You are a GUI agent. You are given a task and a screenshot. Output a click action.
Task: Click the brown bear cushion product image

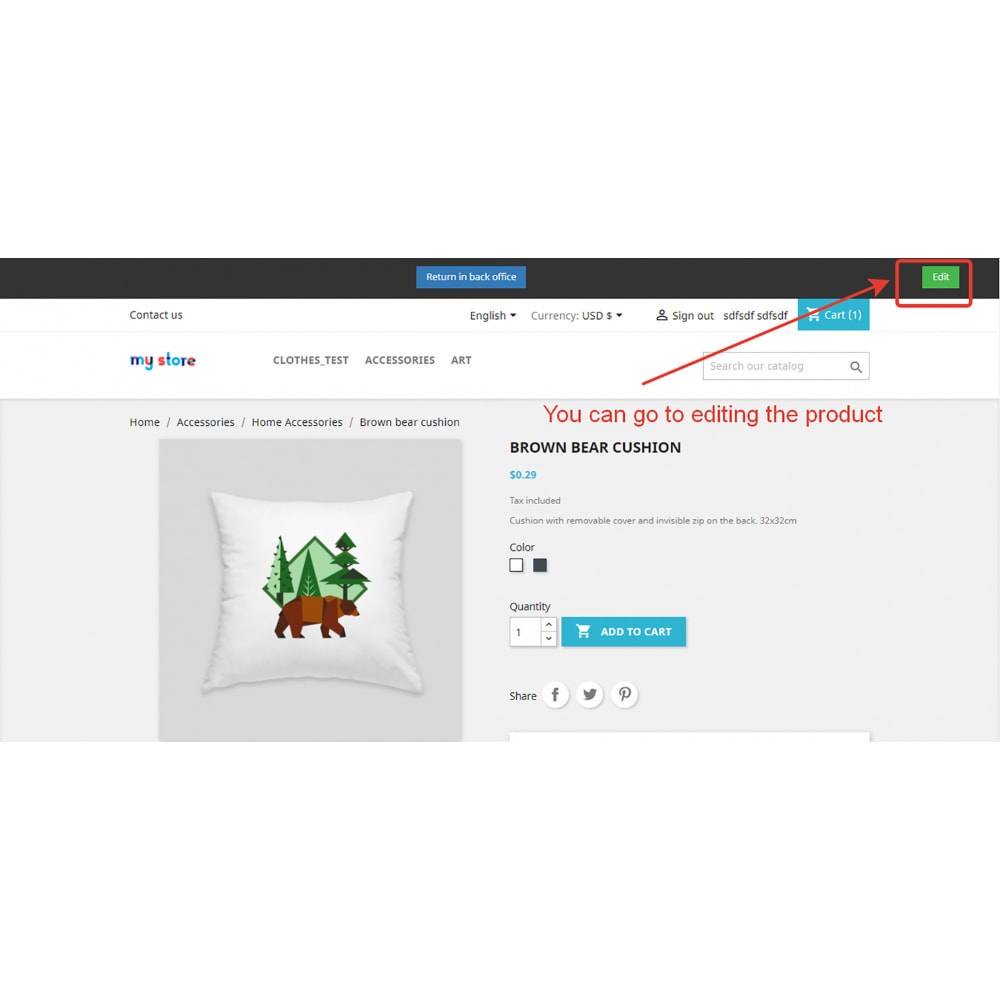pos(310,590)
